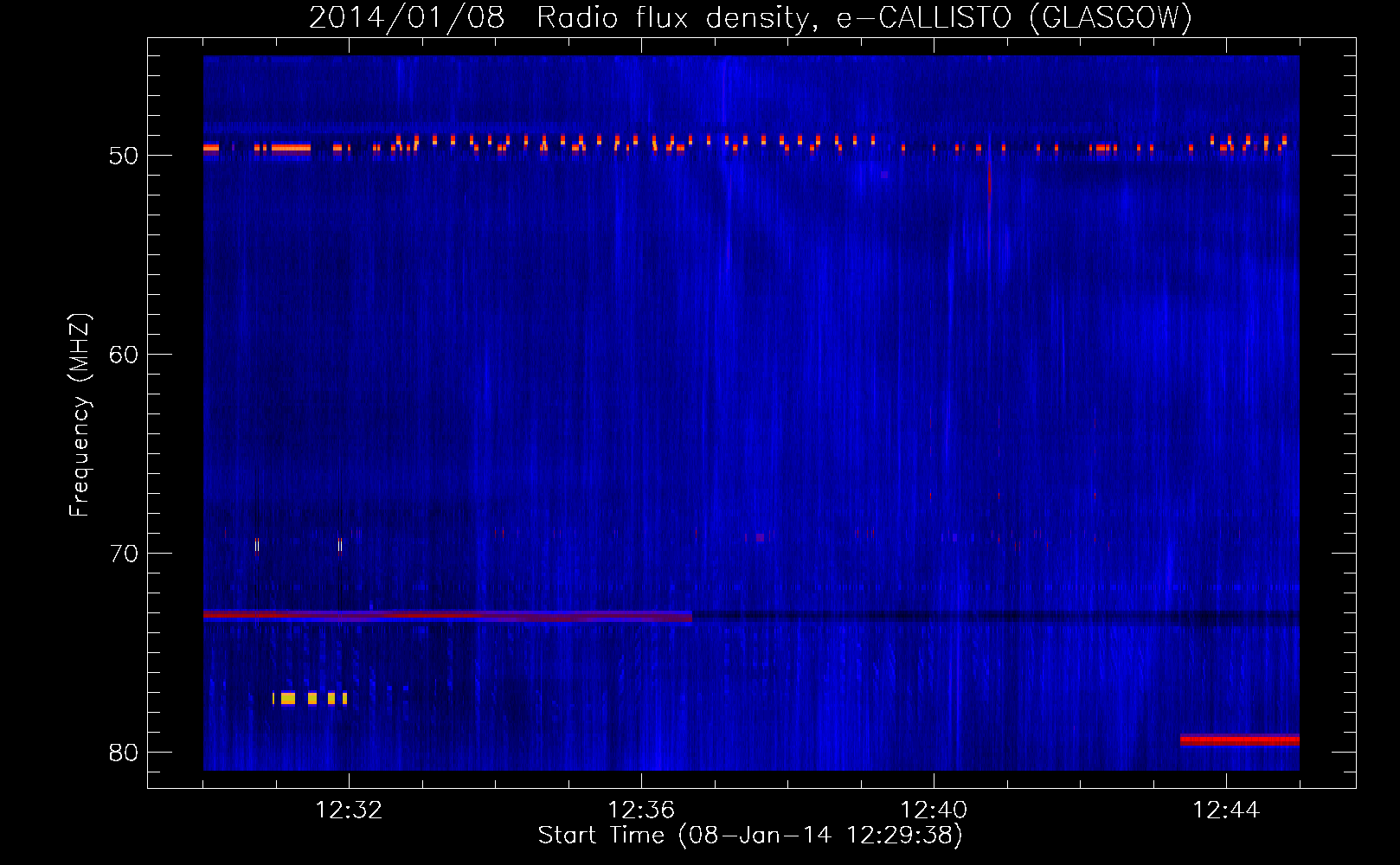1400x865 pixels.
Task: Click the solid orange bar at 50 MHz
Action: point(291,148)
